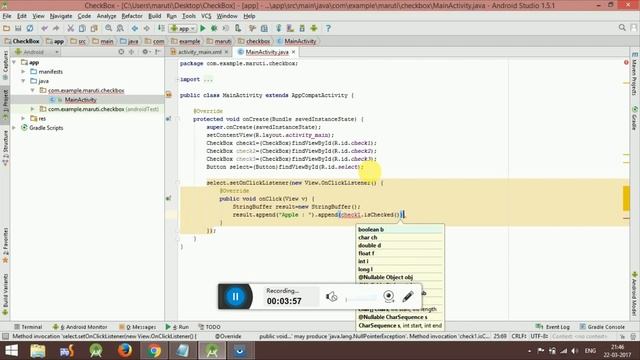The width and height of the screenshot is (640, 360).
Task: Expand the manifests folder
Action: click(24, 71)
